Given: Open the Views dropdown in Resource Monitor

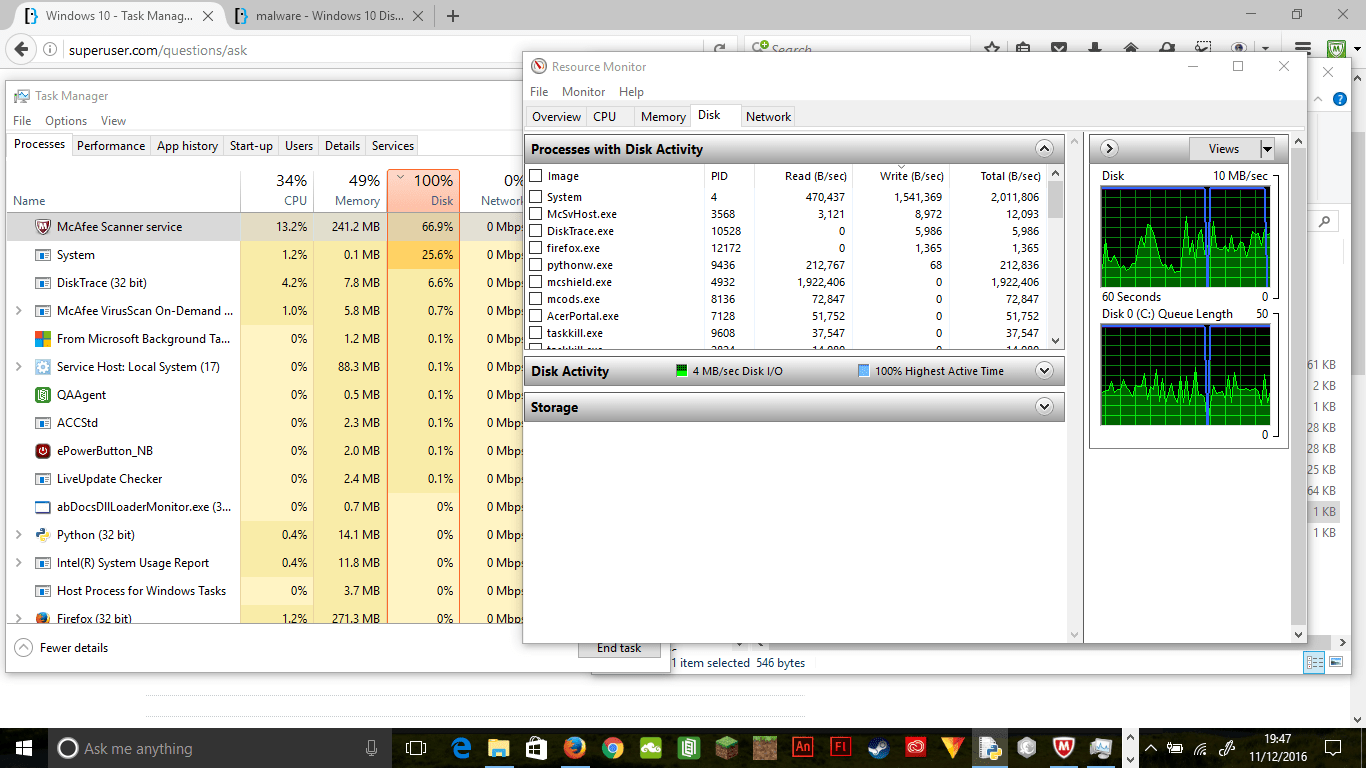Looking at the screenshot, I should coord(1266,148).
